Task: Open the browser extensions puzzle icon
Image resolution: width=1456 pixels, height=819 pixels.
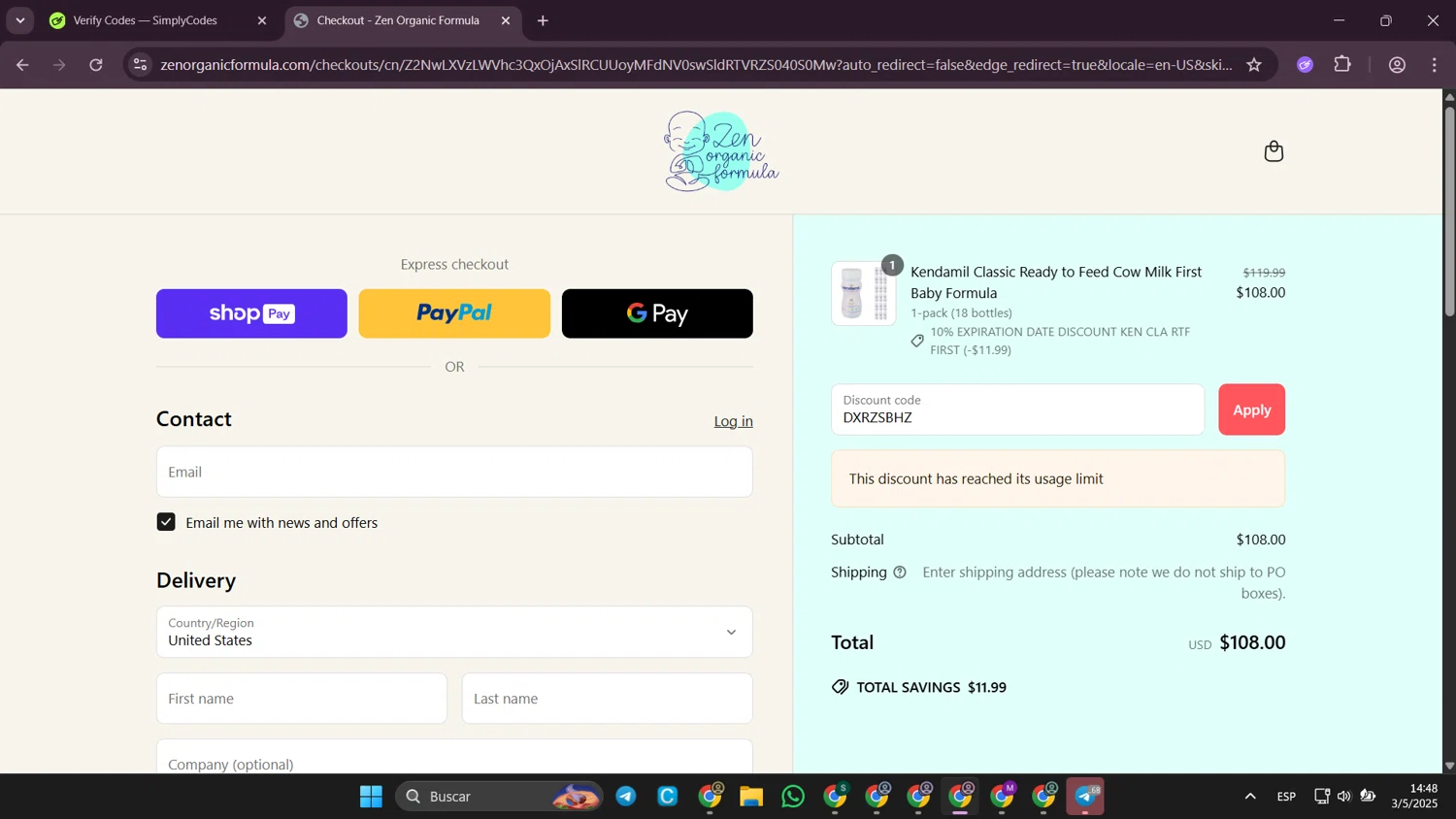Action: pos(1342,65)
